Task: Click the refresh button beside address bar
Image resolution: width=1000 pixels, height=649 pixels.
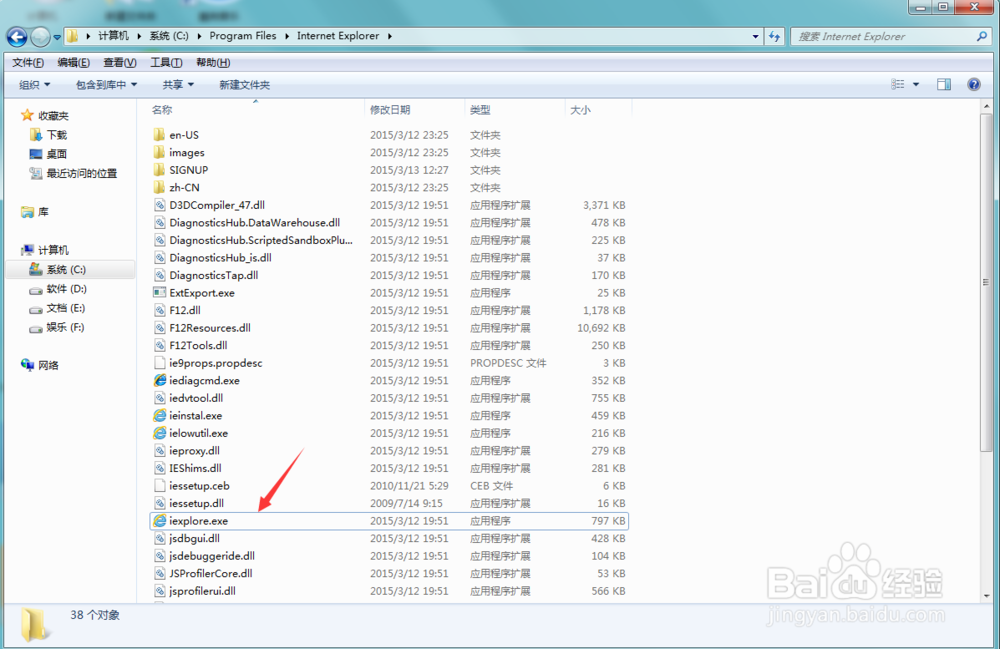Action: (774, 36)
